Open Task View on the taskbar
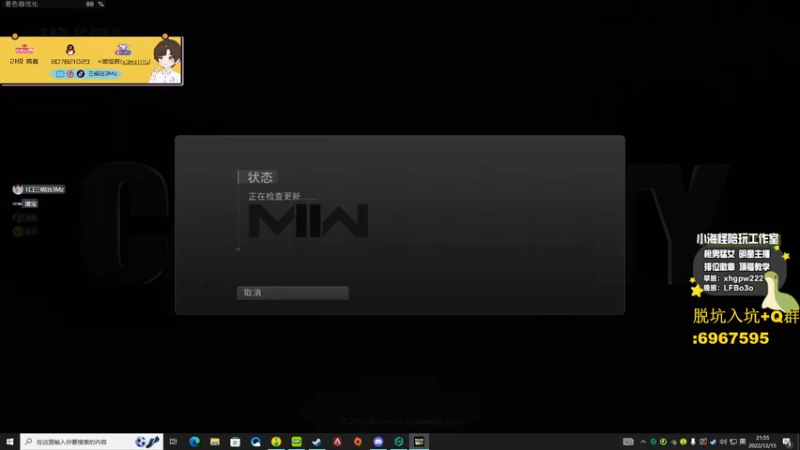Image resolution: width=800 pixels, height=450 pixels. (x=173, y=441)
